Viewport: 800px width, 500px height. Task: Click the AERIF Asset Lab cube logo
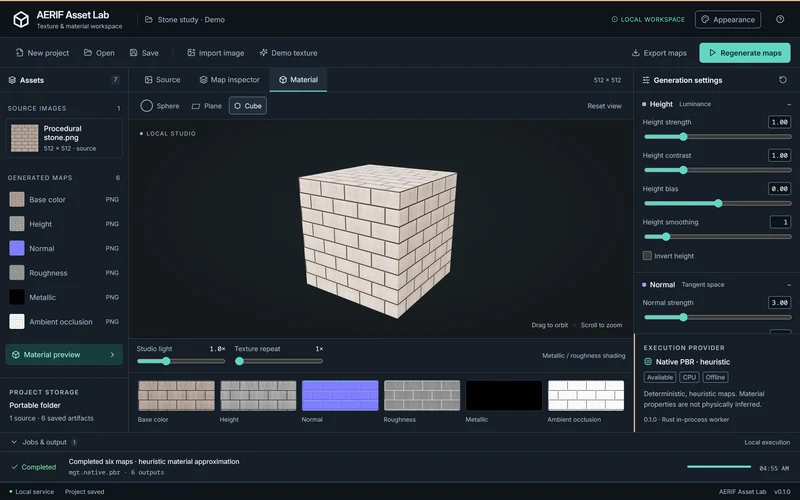[x=21, y=19]
